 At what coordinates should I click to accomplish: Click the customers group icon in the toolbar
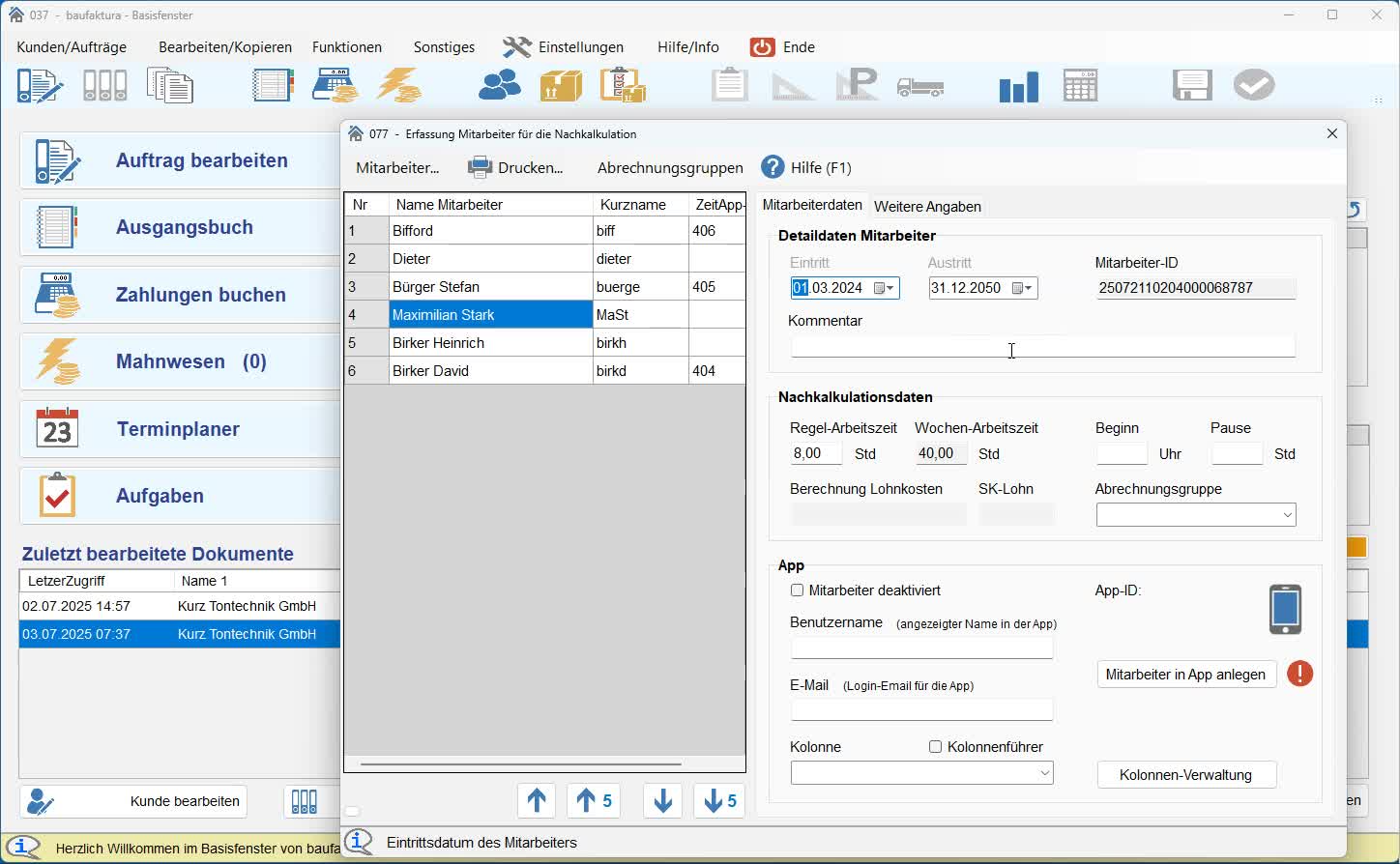click(x=500, y=86)
